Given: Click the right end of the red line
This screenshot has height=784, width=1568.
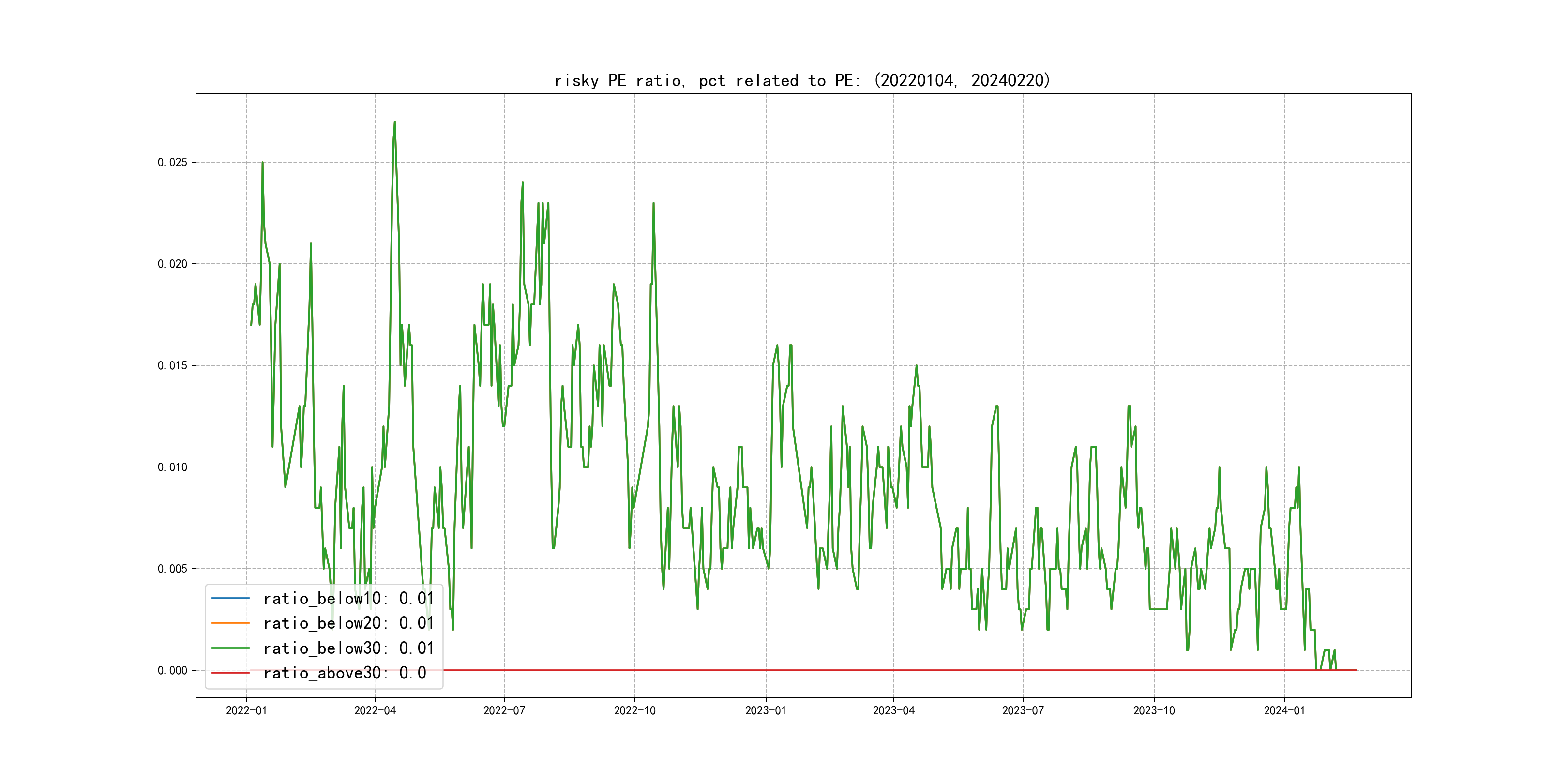Looking at the screenshot, I should coord(1355,670).
